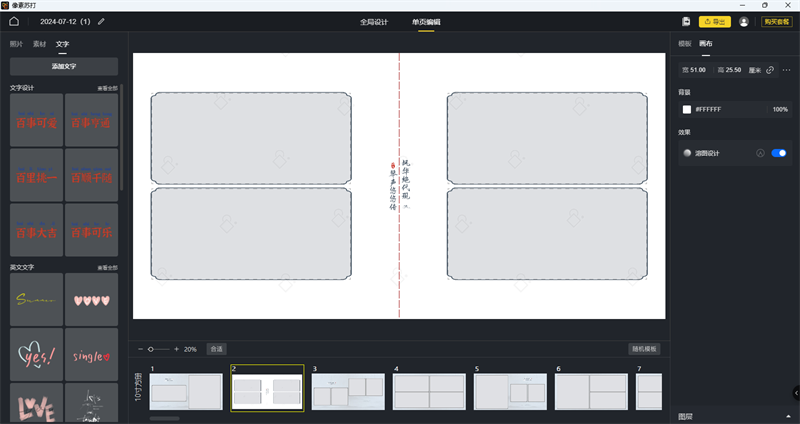
Task: Click the 添加文字 button
Action: point(64,66)
